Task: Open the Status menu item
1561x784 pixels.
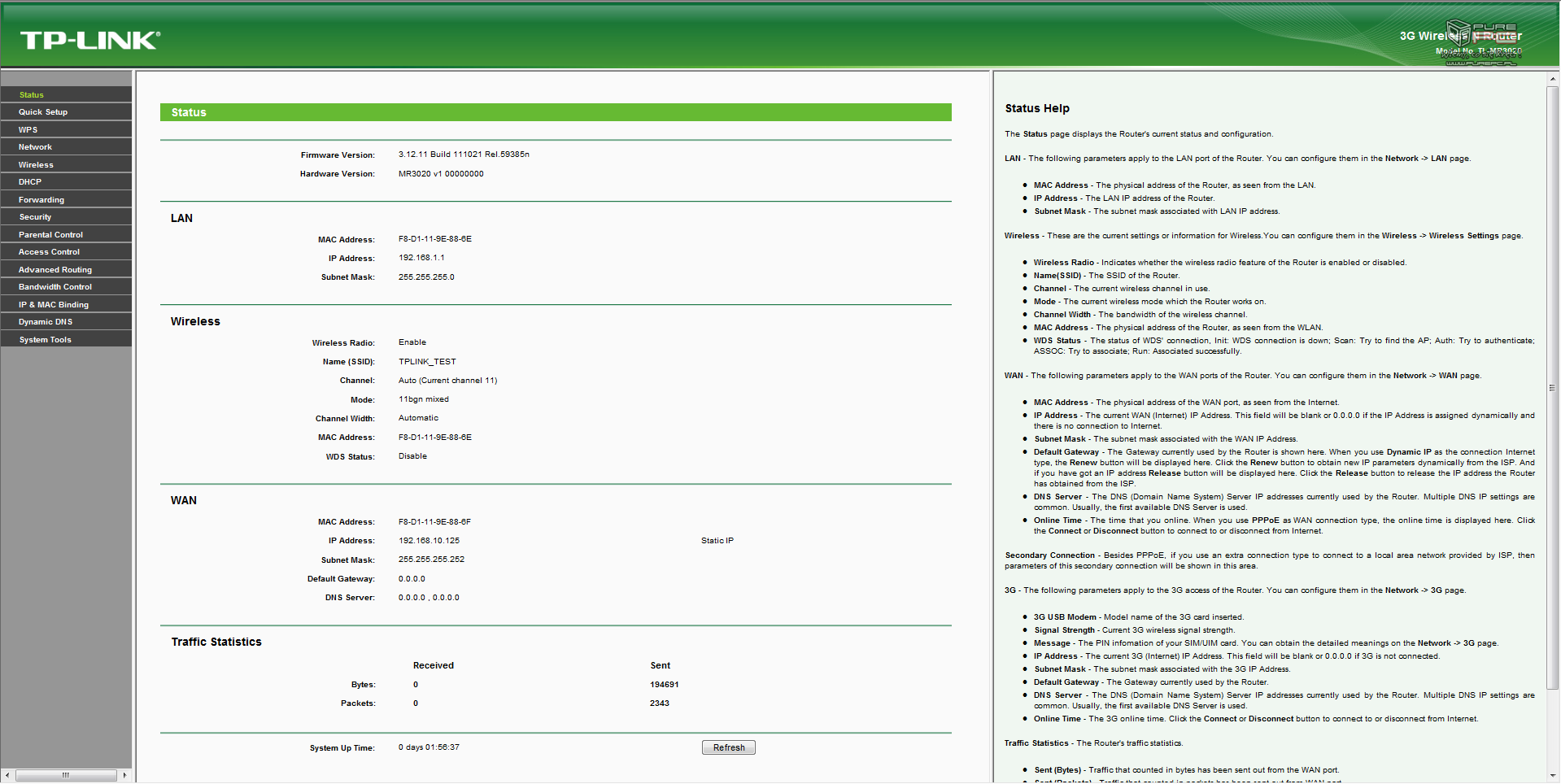Action: pyautogui.click(x=32, y=95)
